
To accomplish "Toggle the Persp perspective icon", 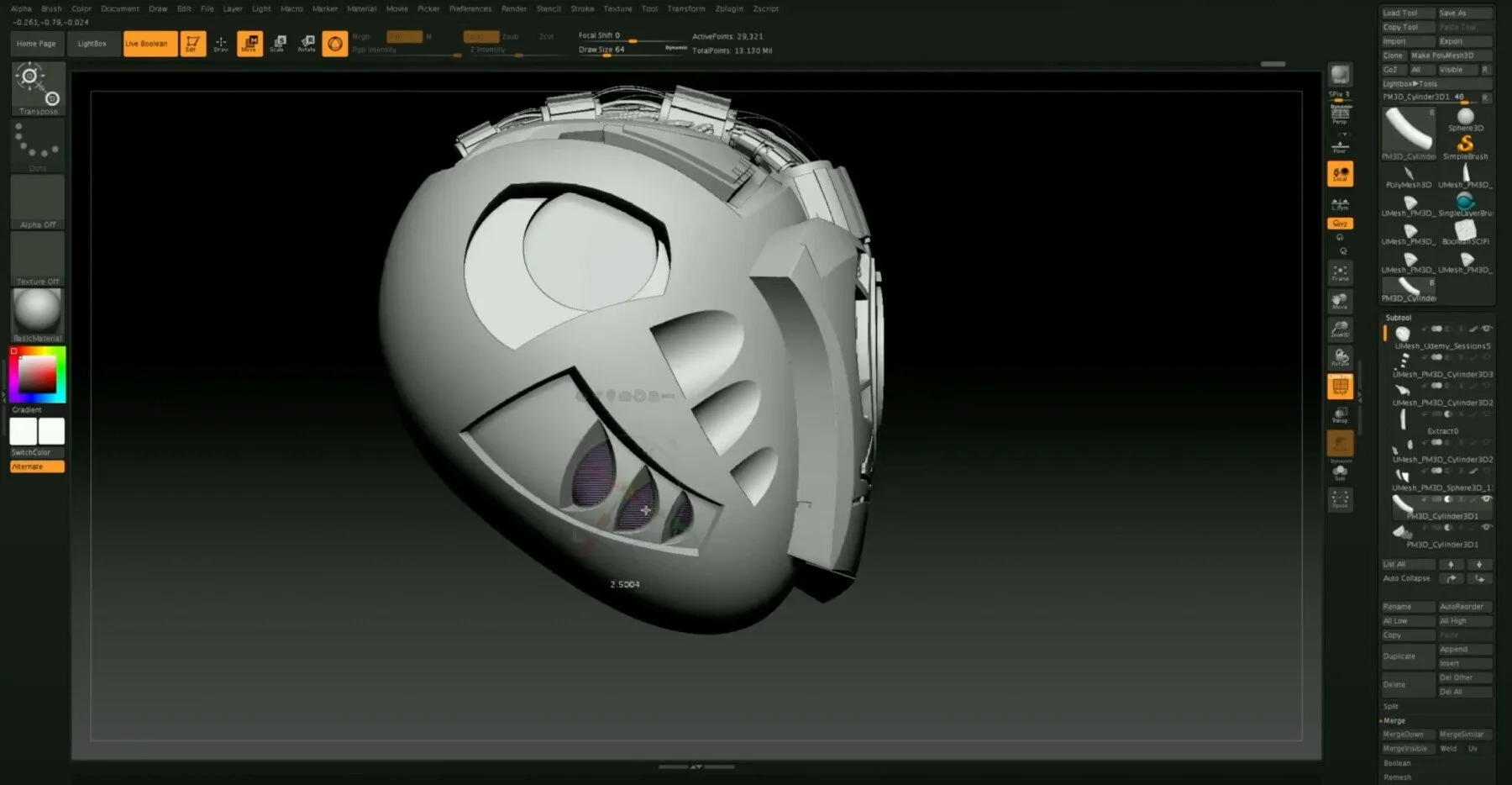I will pyautogui.click(x=1340, y=115).
